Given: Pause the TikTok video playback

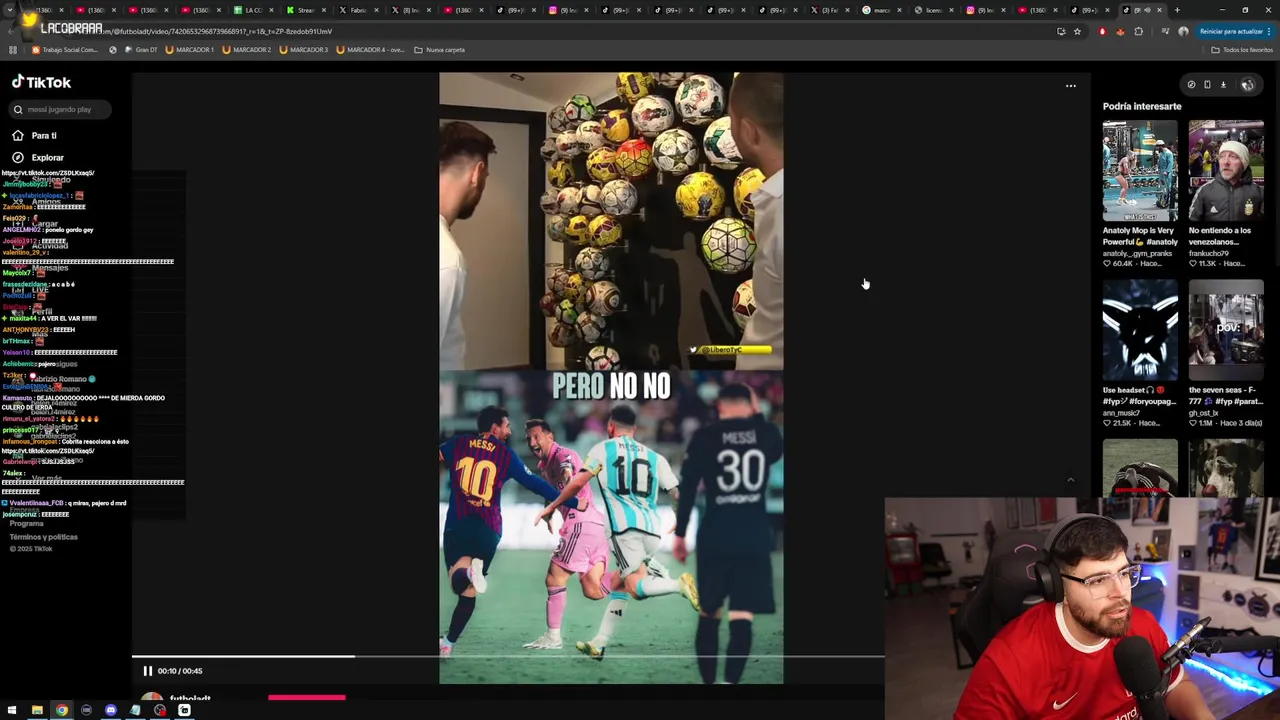Looking at the screenshot, I should [147, 671].
